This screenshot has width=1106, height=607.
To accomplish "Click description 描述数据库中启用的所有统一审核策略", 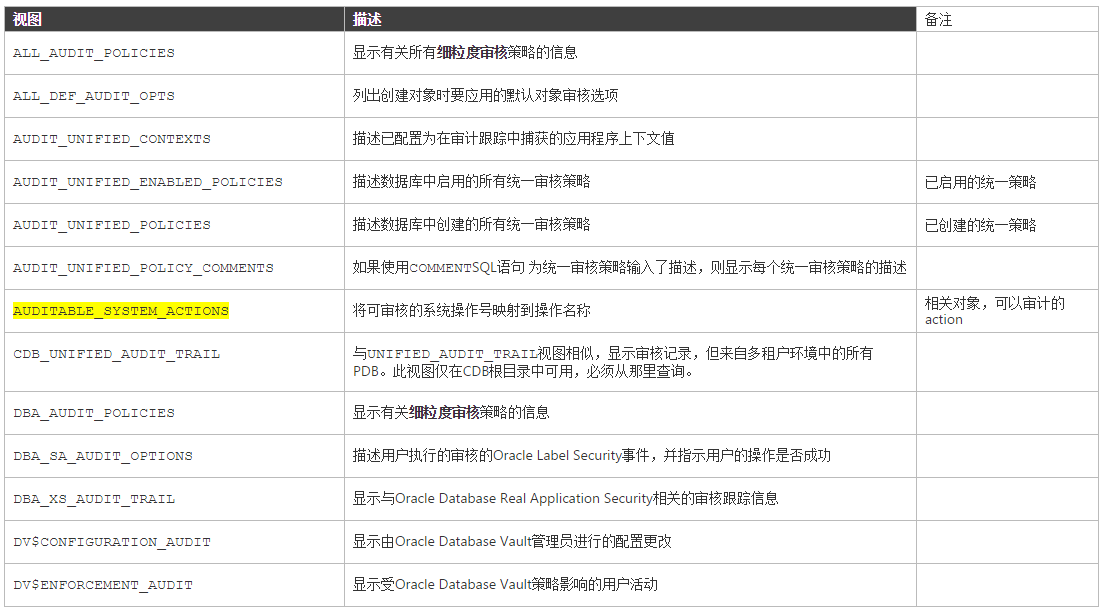I will 471,182.
